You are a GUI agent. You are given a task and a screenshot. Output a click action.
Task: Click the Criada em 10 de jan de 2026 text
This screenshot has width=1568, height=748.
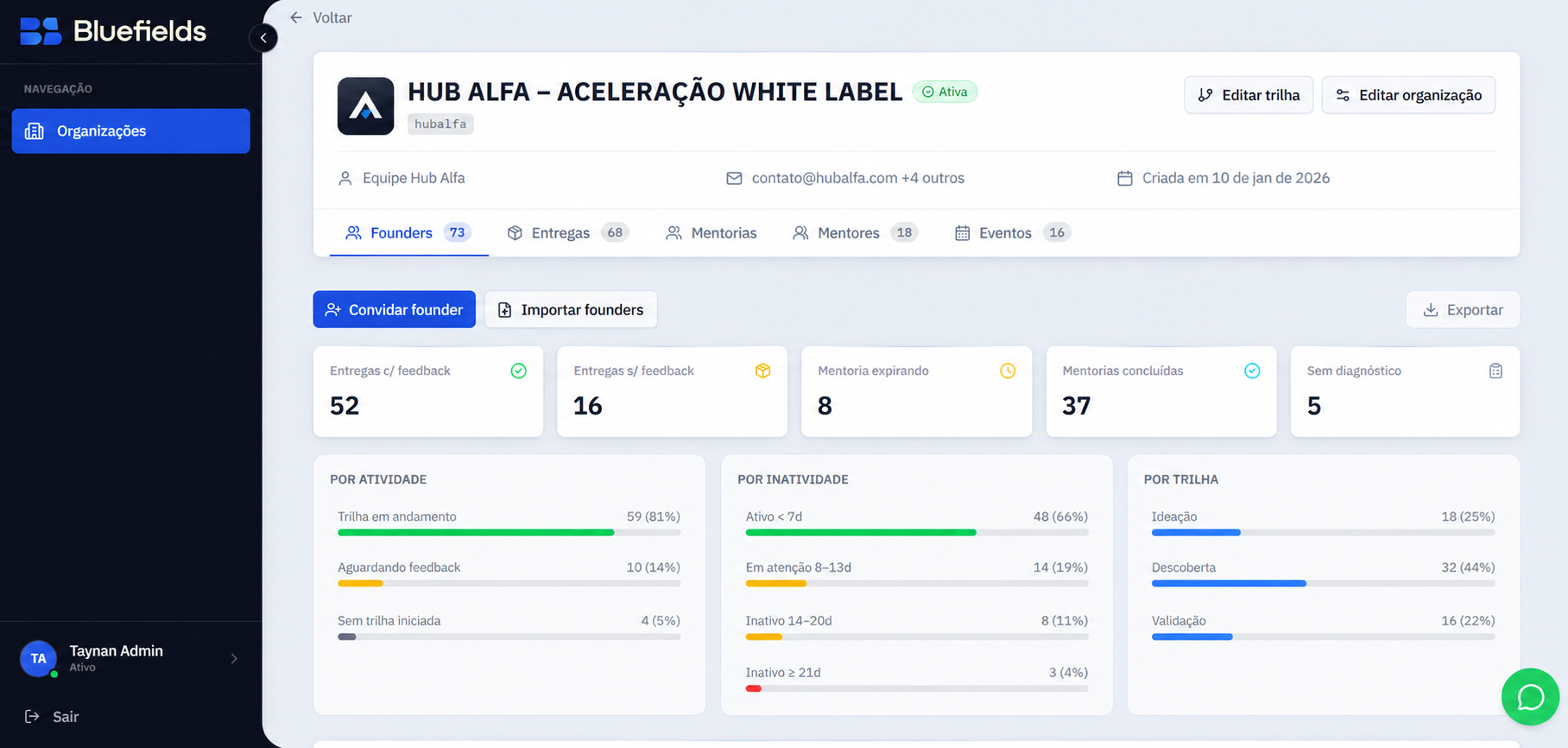(x=1236, y=178)
